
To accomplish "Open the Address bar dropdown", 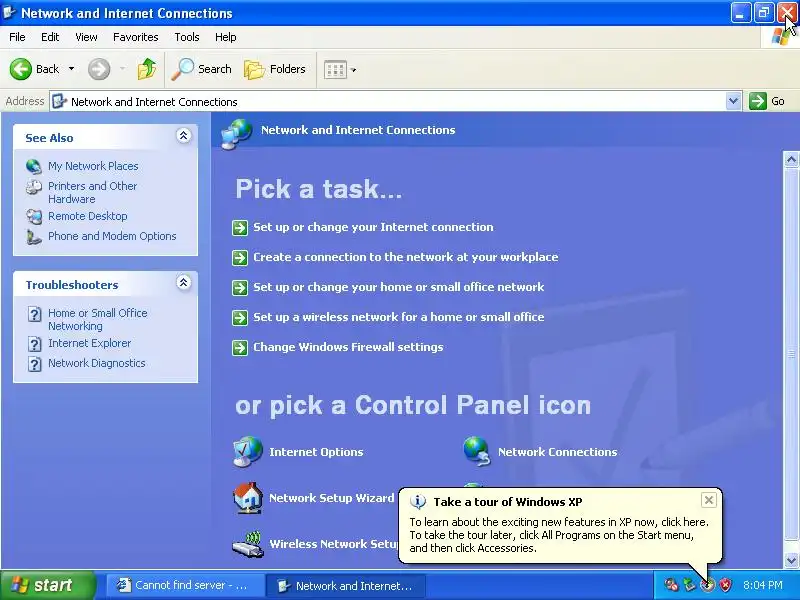I will (733, 101).
